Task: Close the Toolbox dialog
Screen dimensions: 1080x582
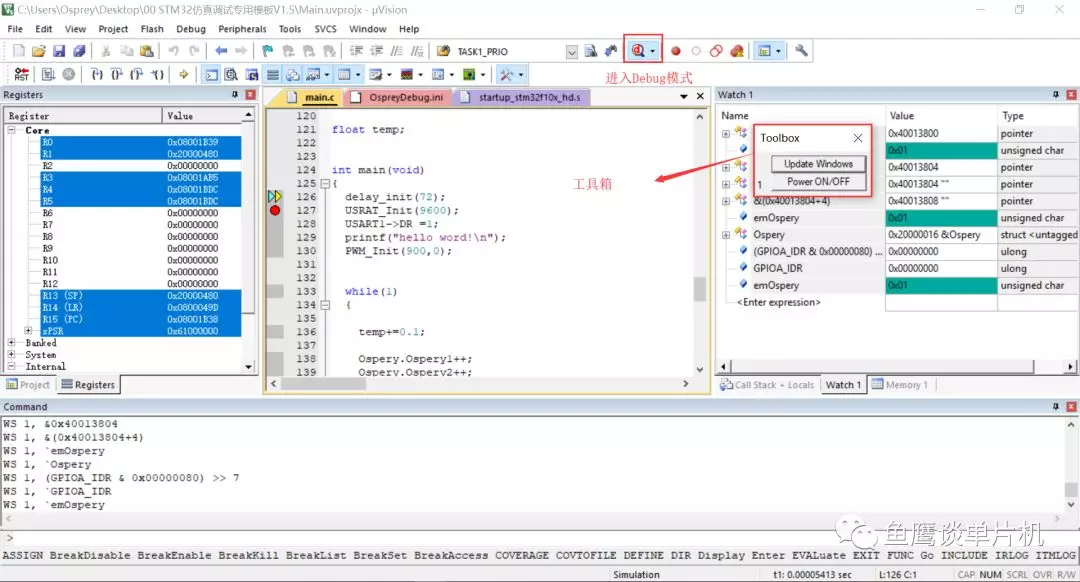Action: 858,138
